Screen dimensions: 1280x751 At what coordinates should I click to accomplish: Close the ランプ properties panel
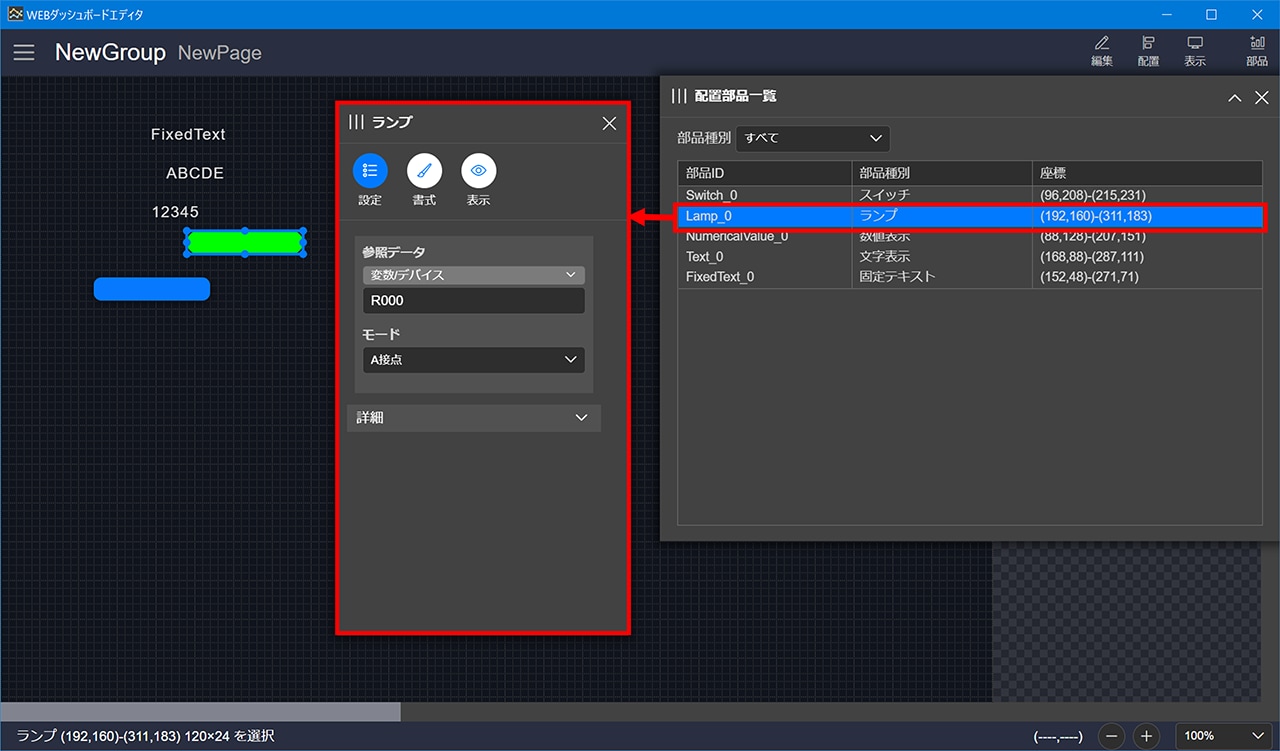609,124
